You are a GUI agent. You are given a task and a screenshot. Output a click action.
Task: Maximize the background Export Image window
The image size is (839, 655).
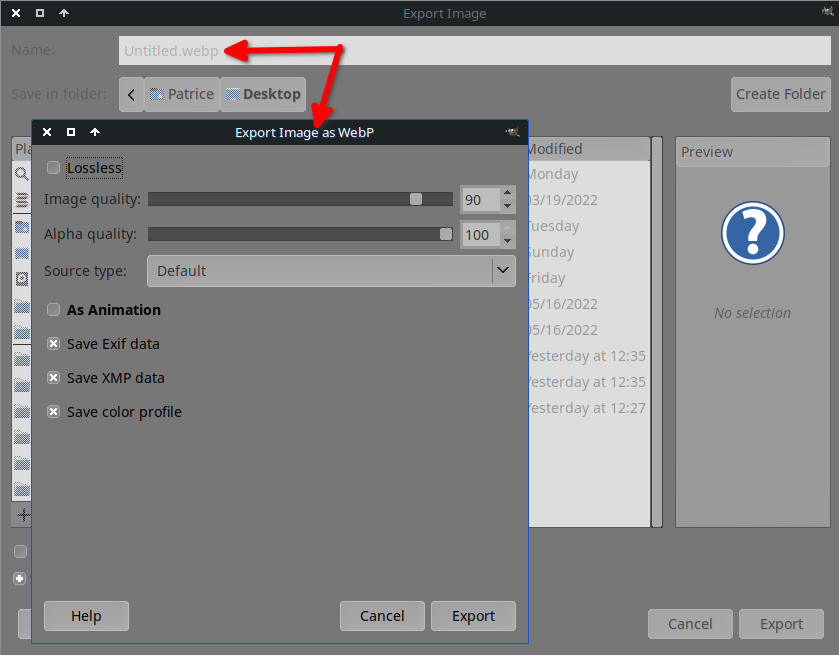click(x=40, y=13)
